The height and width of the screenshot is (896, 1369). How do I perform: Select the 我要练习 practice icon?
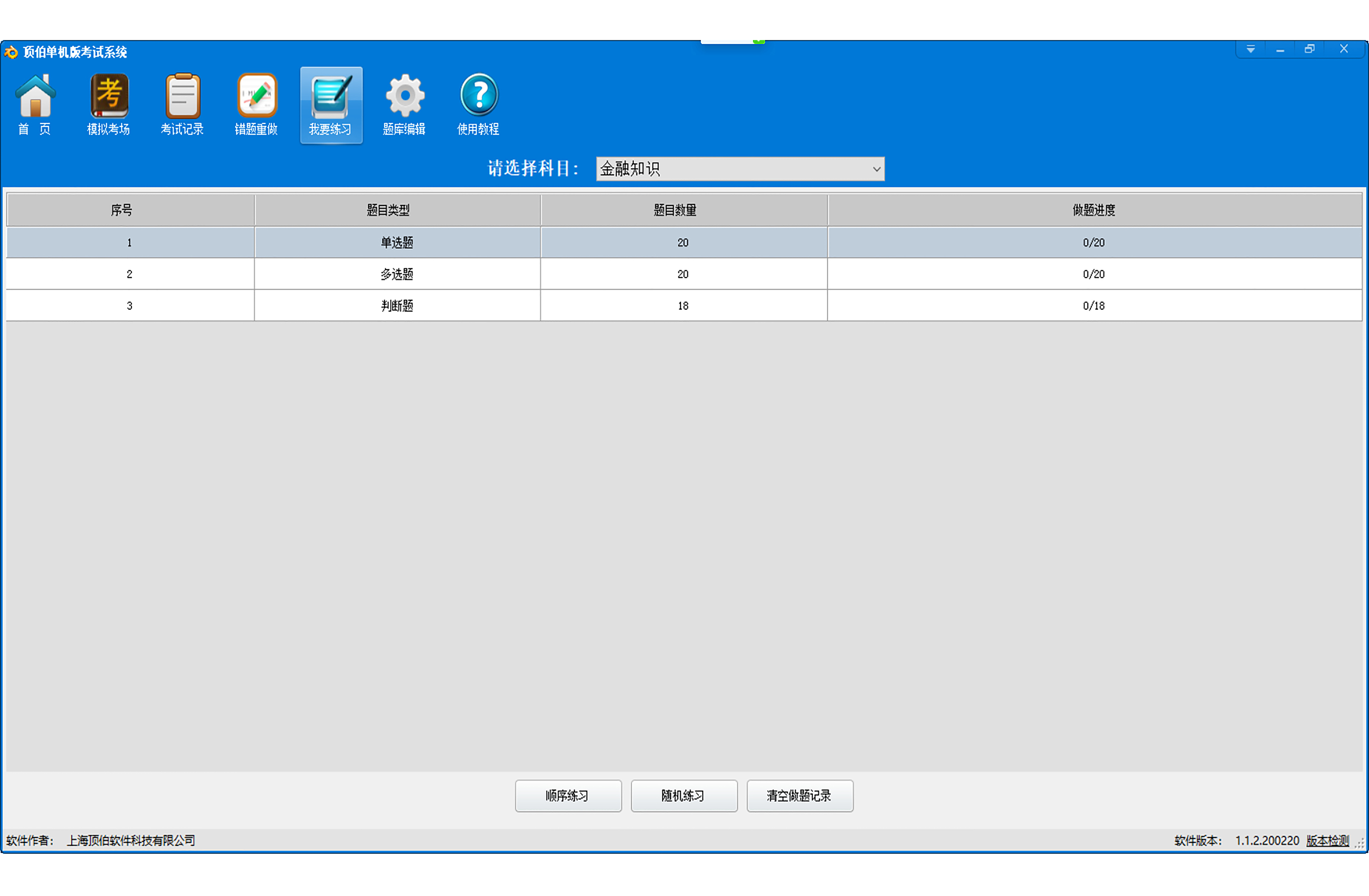point(331,104)
